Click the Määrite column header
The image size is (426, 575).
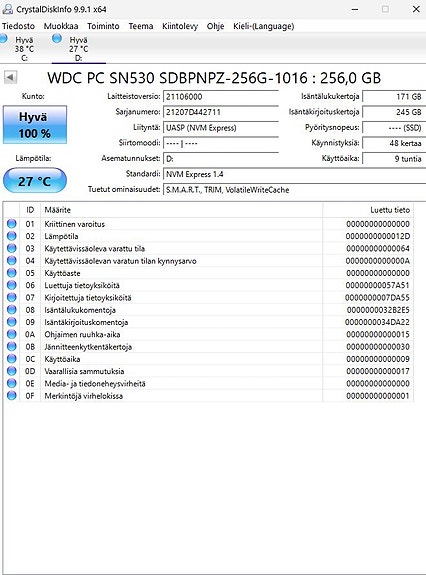point(181,210)
